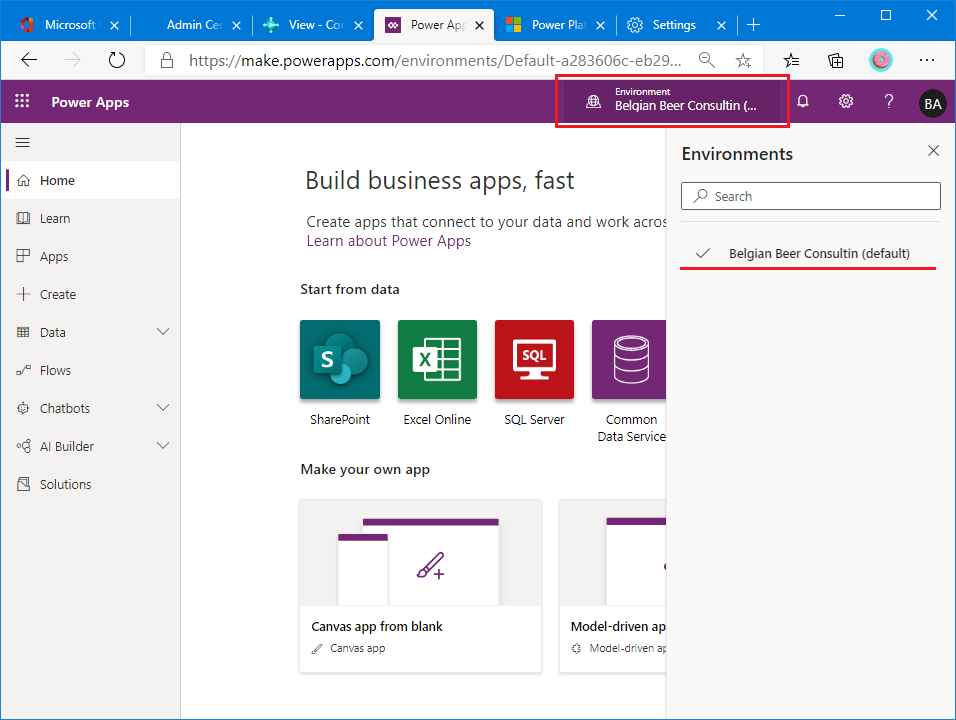Close the Power Platform tab
The width and height of the screenshot is (956, 720).
[601, 25]
